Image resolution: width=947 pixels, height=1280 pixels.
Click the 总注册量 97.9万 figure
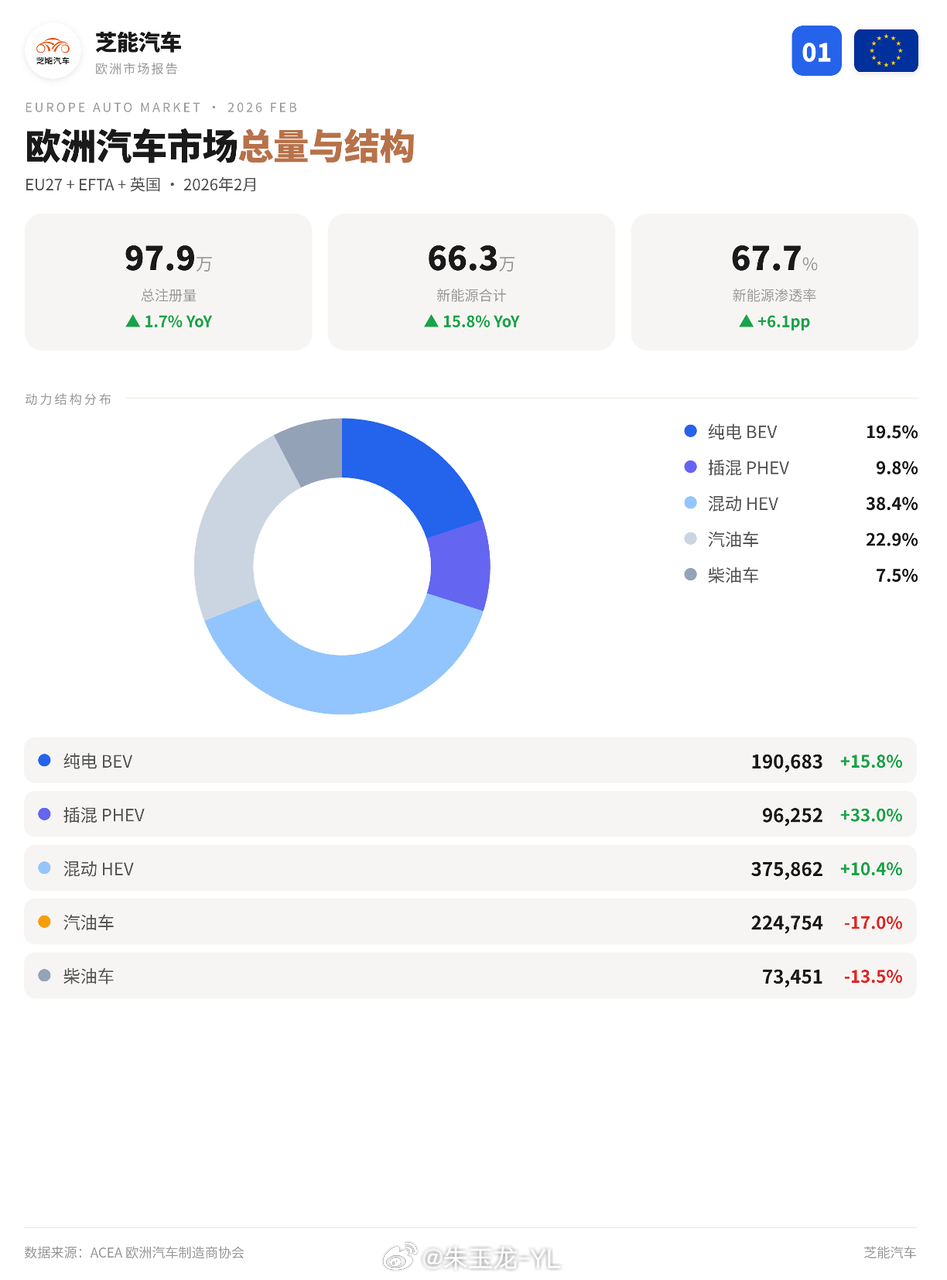coord(167,258)
